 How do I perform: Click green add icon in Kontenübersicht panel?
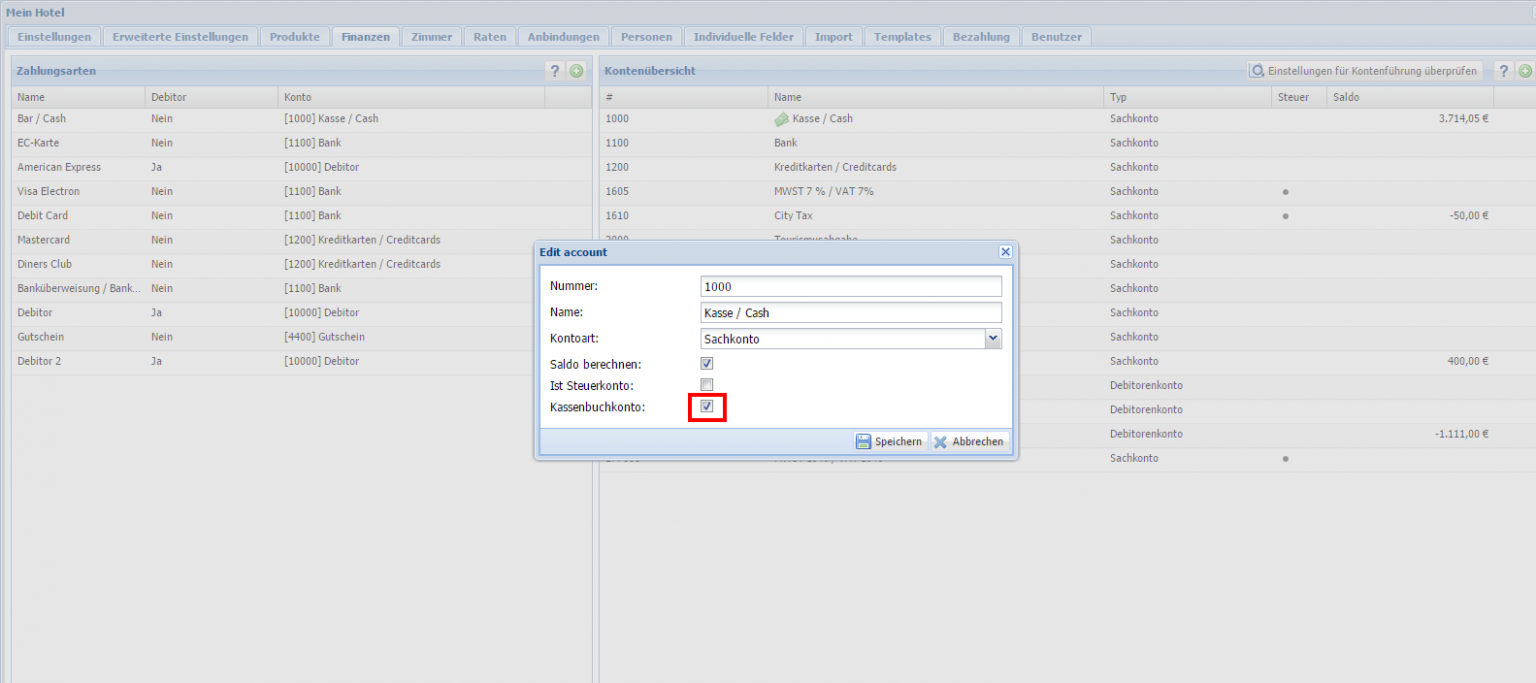[x=1524, y=71]
